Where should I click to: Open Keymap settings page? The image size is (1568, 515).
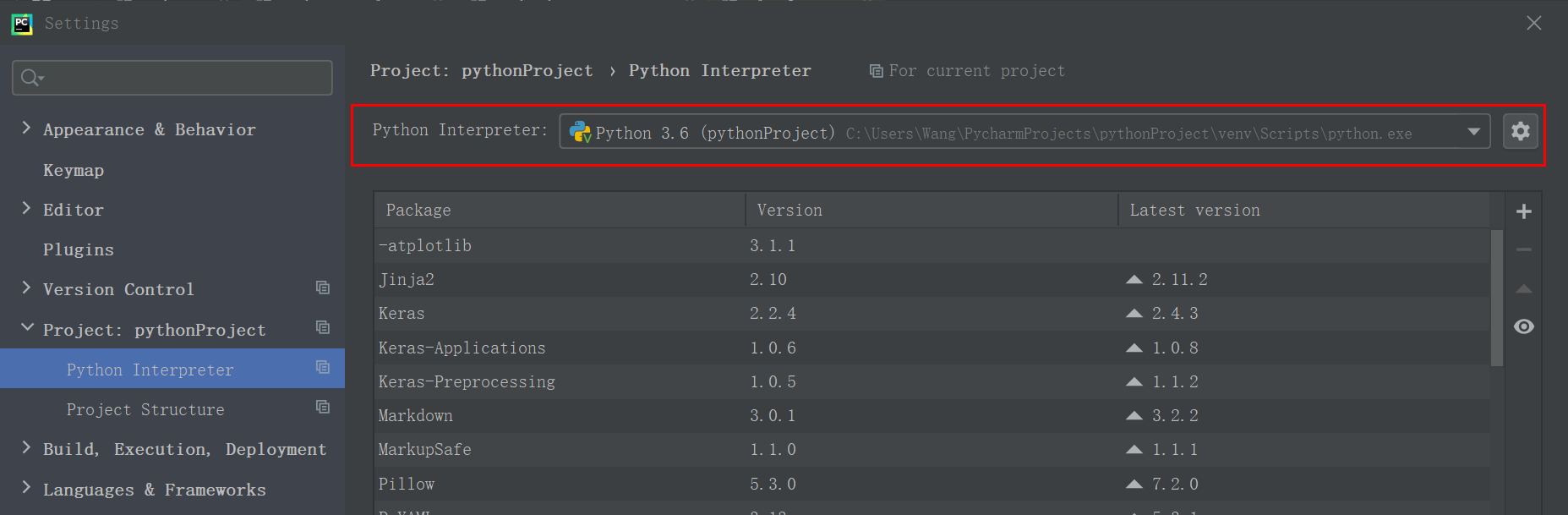[x=74, y=170]
